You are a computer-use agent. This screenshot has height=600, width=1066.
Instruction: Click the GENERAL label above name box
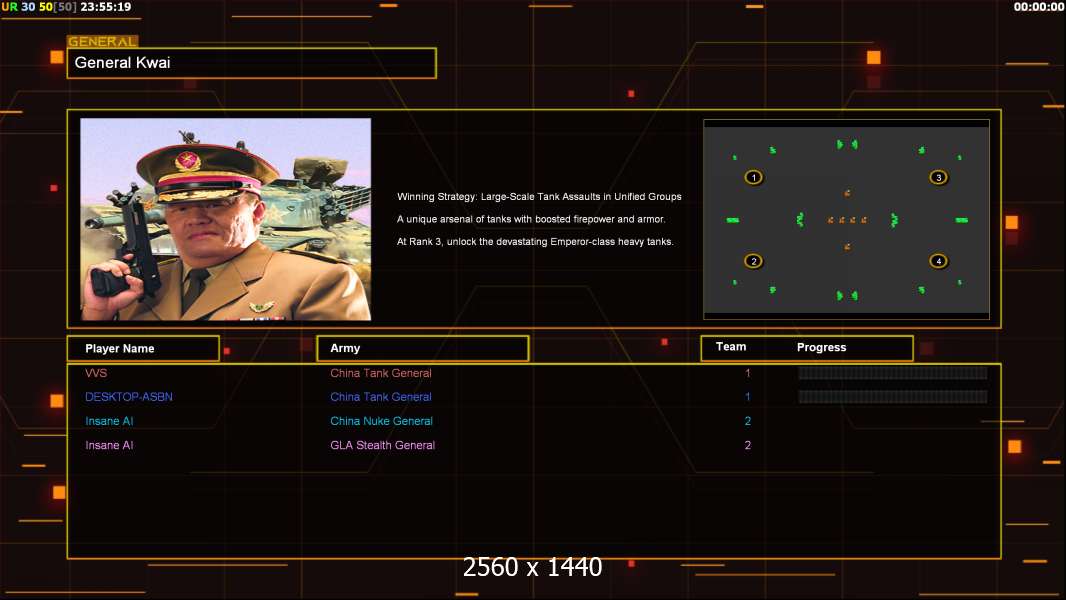(103, 41)
